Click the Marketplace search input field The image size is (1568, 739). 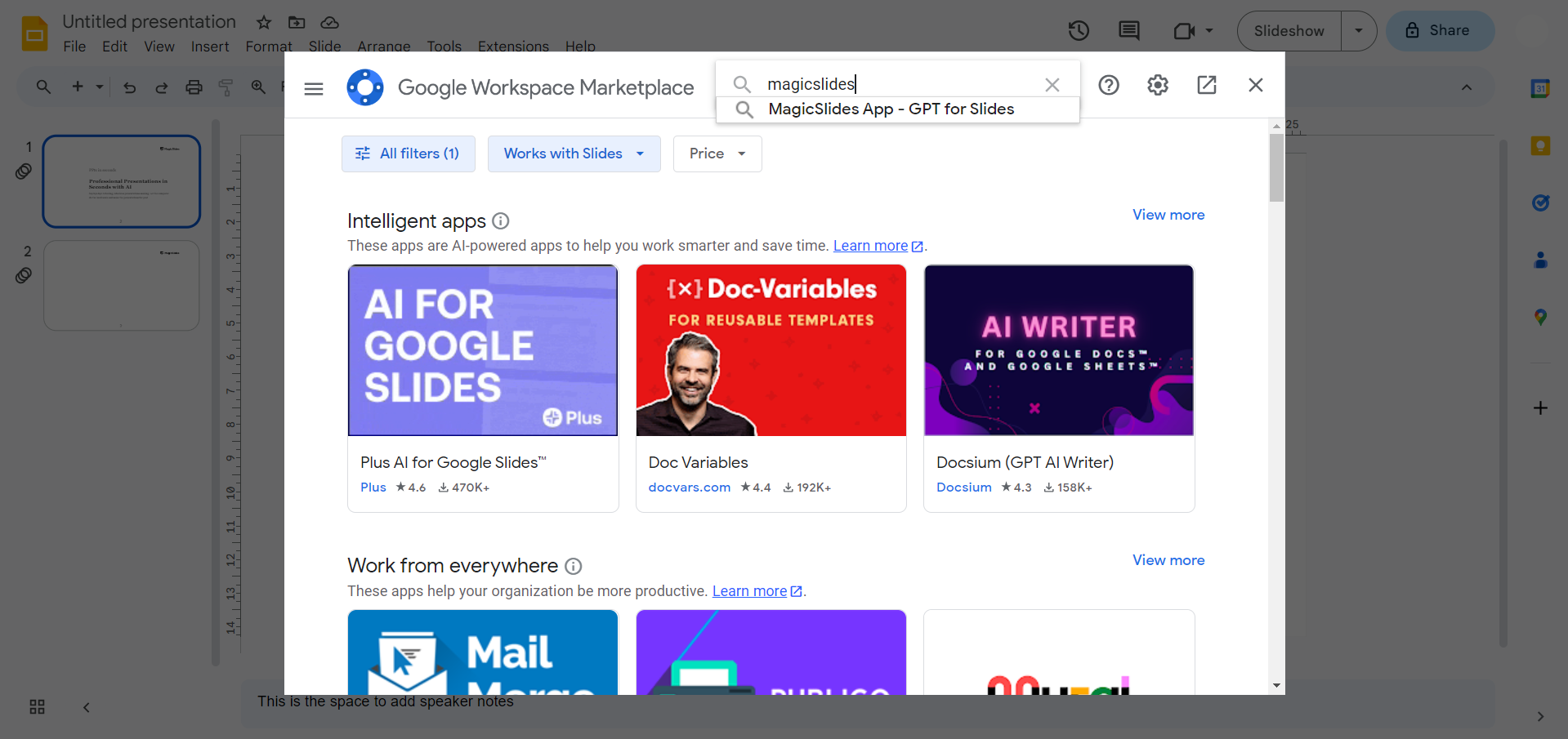click(899, 84)
